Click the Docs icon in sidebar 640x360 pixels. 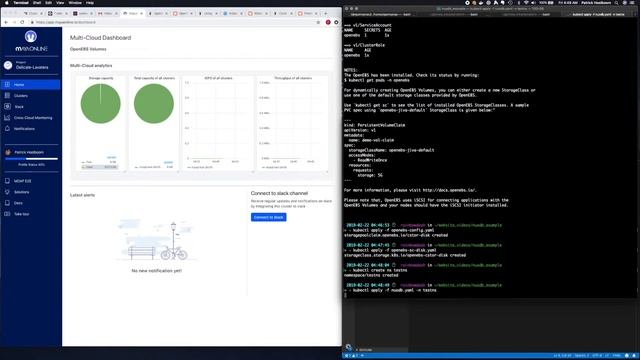click(7, 203)
